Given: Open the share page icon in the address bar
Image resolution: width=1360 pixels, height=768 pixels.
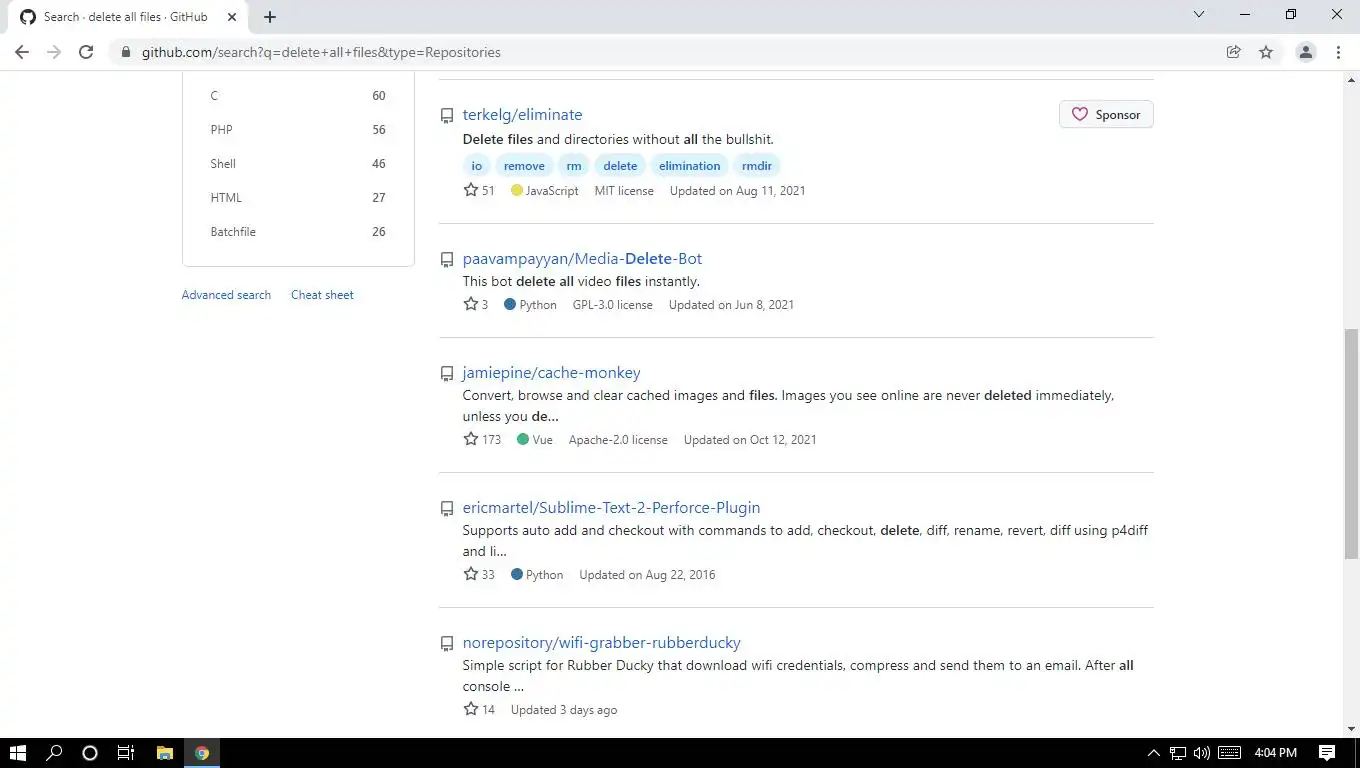Looking at the screenshot, I should click(1234, 52).
